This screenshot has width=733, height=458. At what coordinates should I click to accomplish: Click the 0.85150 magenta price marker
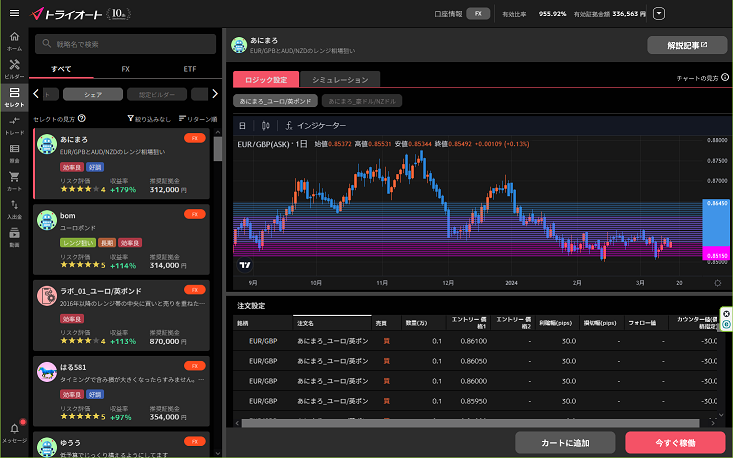(717, 256)
